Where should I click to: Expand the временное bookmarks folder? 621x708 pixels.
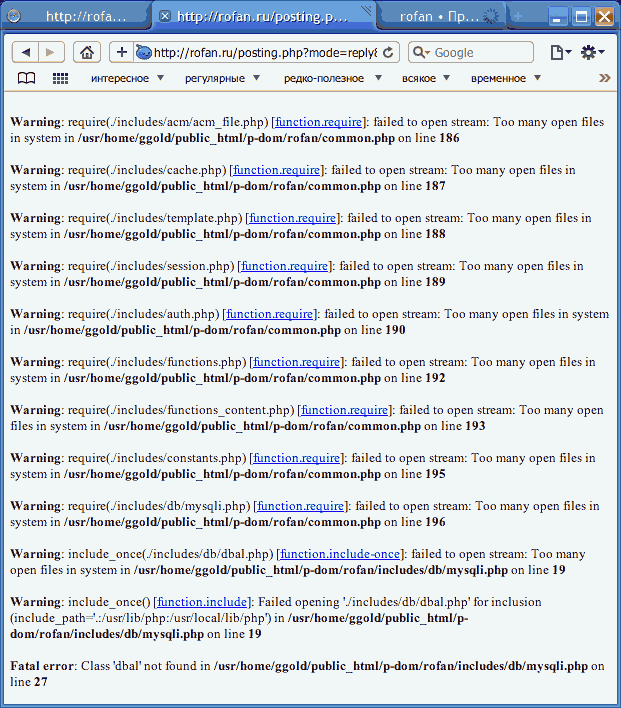[505, 79]
